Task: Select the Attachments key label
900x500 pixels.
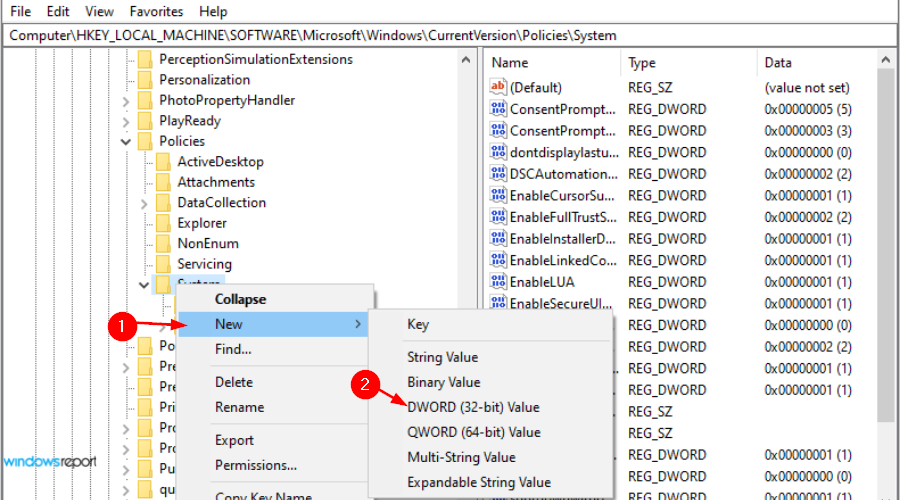Action: coord(216,183)
